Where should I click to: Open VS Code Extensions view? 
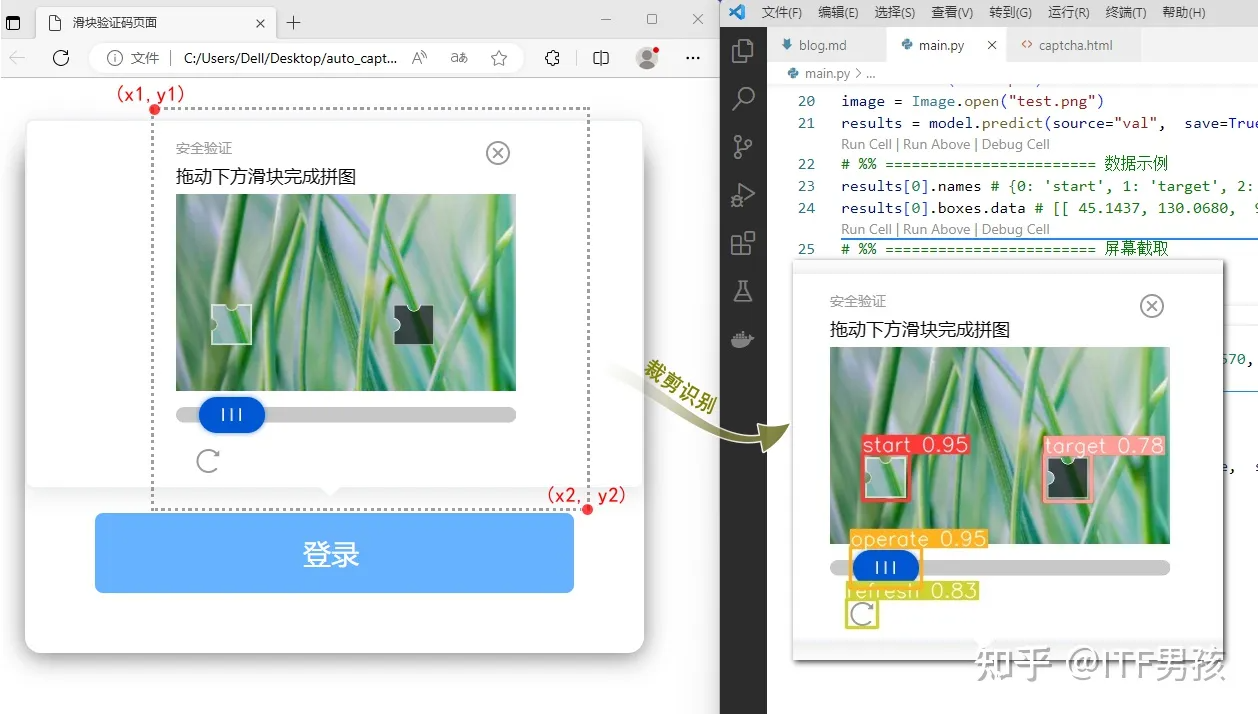(743, 243)
